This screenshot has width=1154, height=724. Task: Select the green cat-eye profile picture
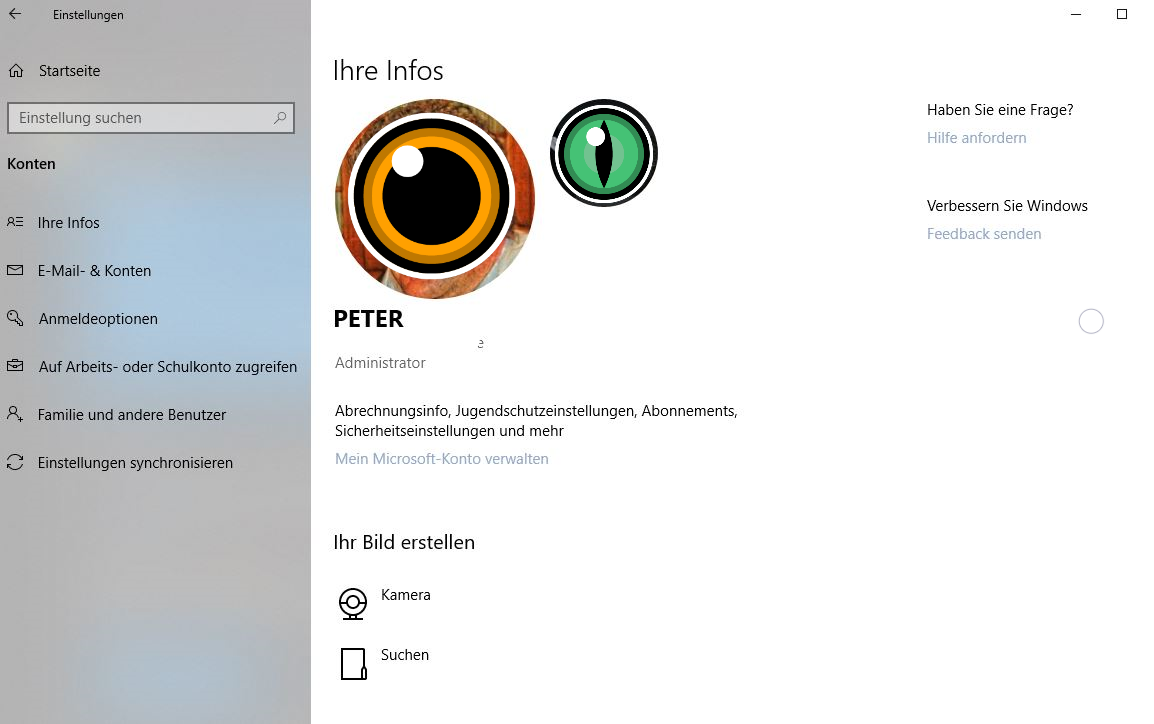(603, 153)
